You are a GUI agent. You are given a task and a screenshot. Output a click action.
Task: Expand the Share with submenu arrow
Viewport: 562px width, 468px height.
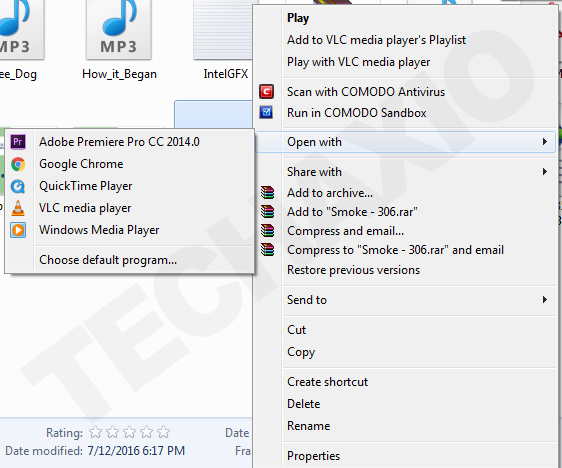tap(544, 172)
